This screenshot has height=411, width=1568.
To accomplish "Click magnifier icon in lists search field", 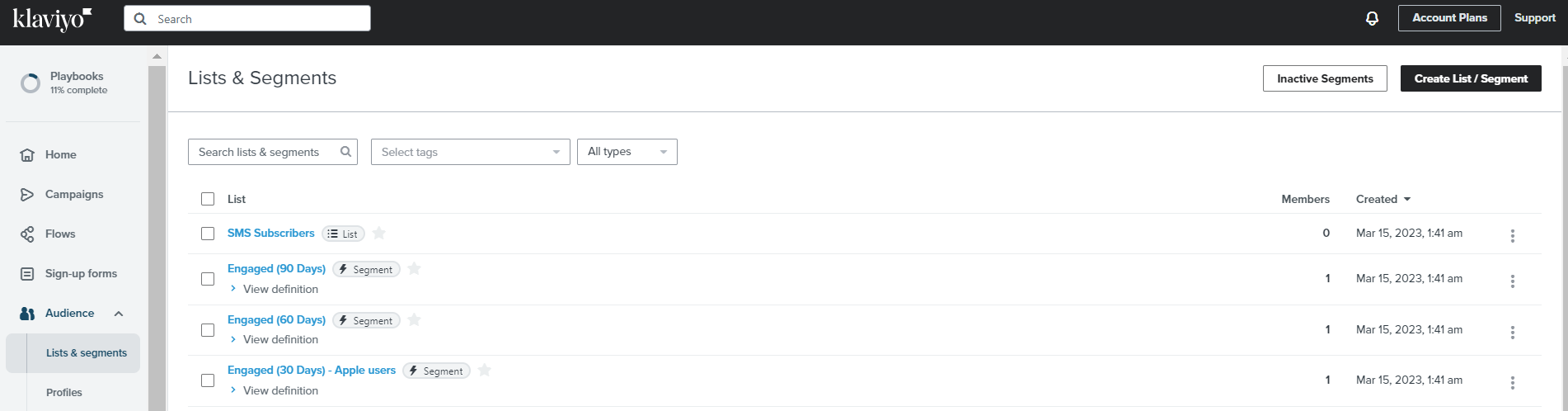I will tap(345, 152).
